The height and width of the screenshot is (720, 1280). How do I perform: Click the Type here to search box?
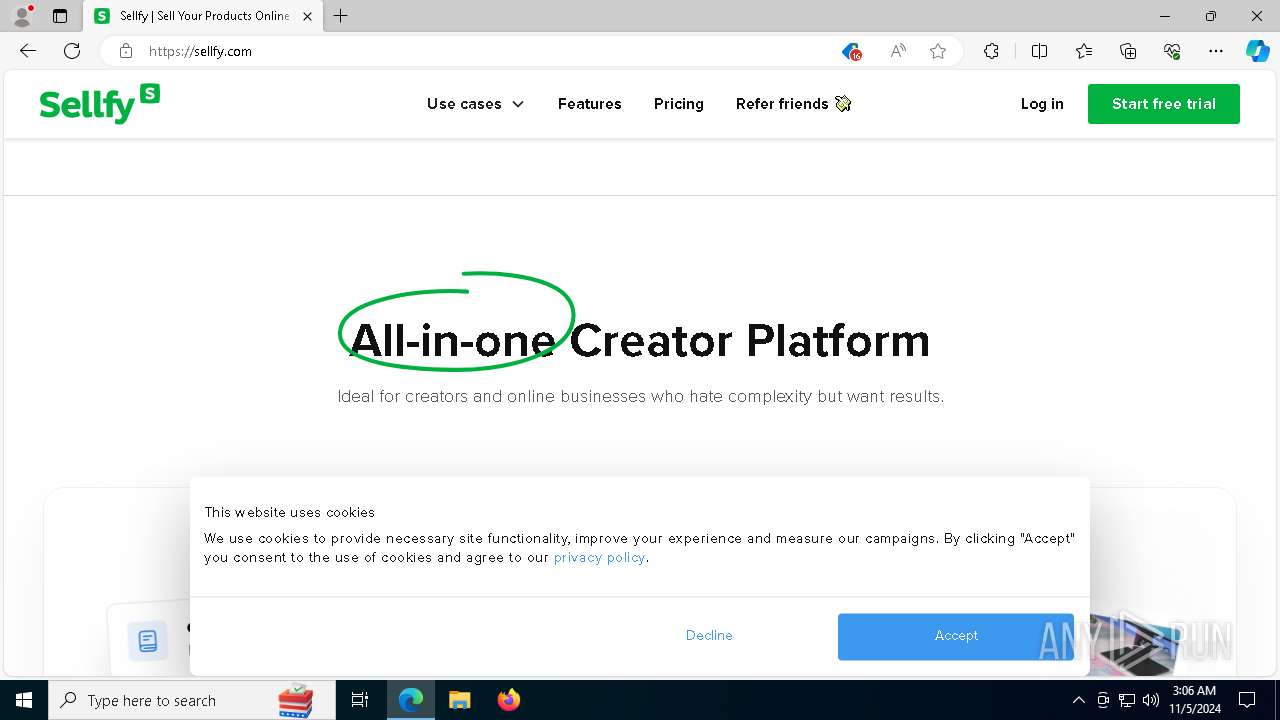[x=190, y=700]
